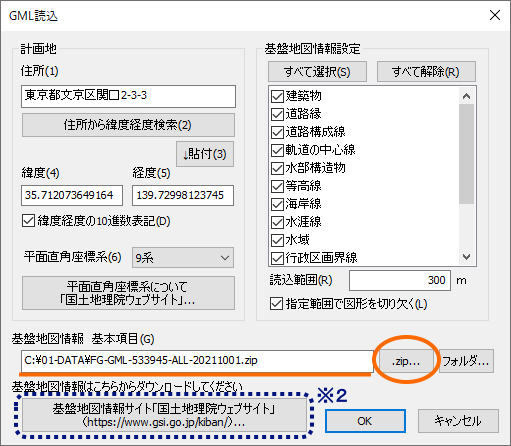Toggle the 行政区画界線 checkbox
Screen dimensions: 511x446
pos(277,258)
